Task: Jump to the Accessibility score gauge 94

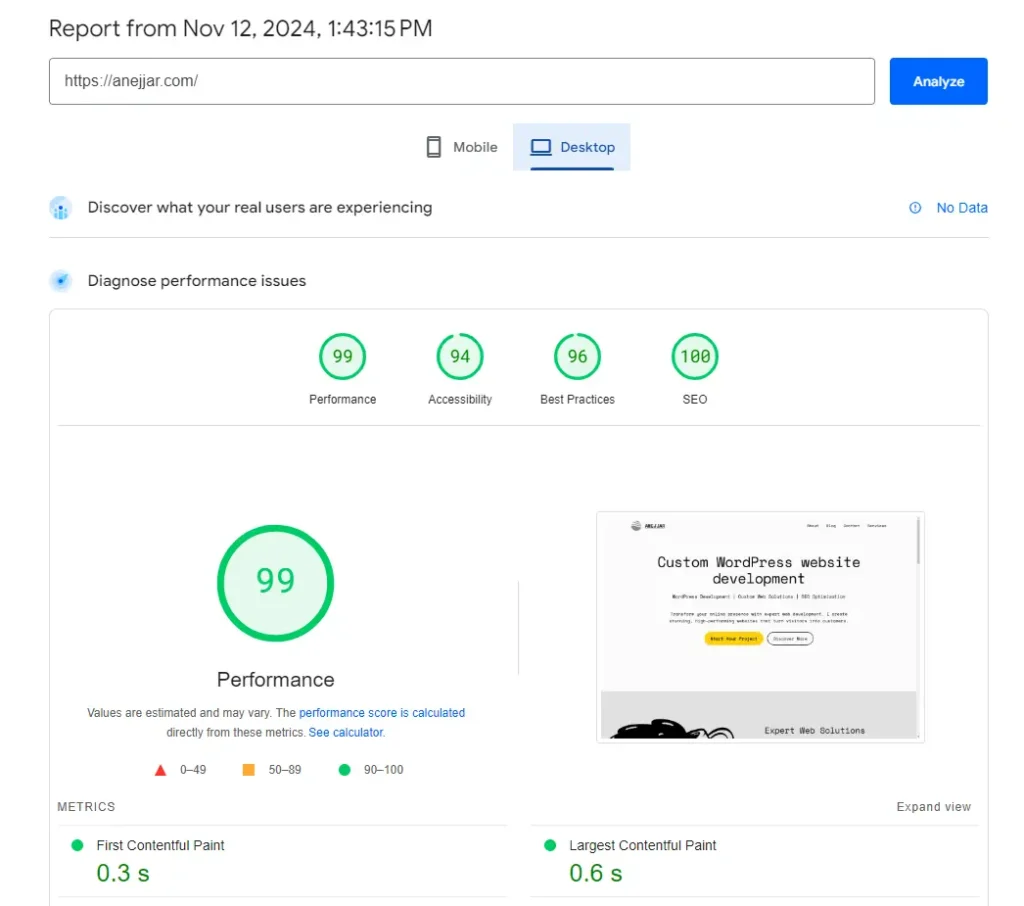Action: pos(460,356)
